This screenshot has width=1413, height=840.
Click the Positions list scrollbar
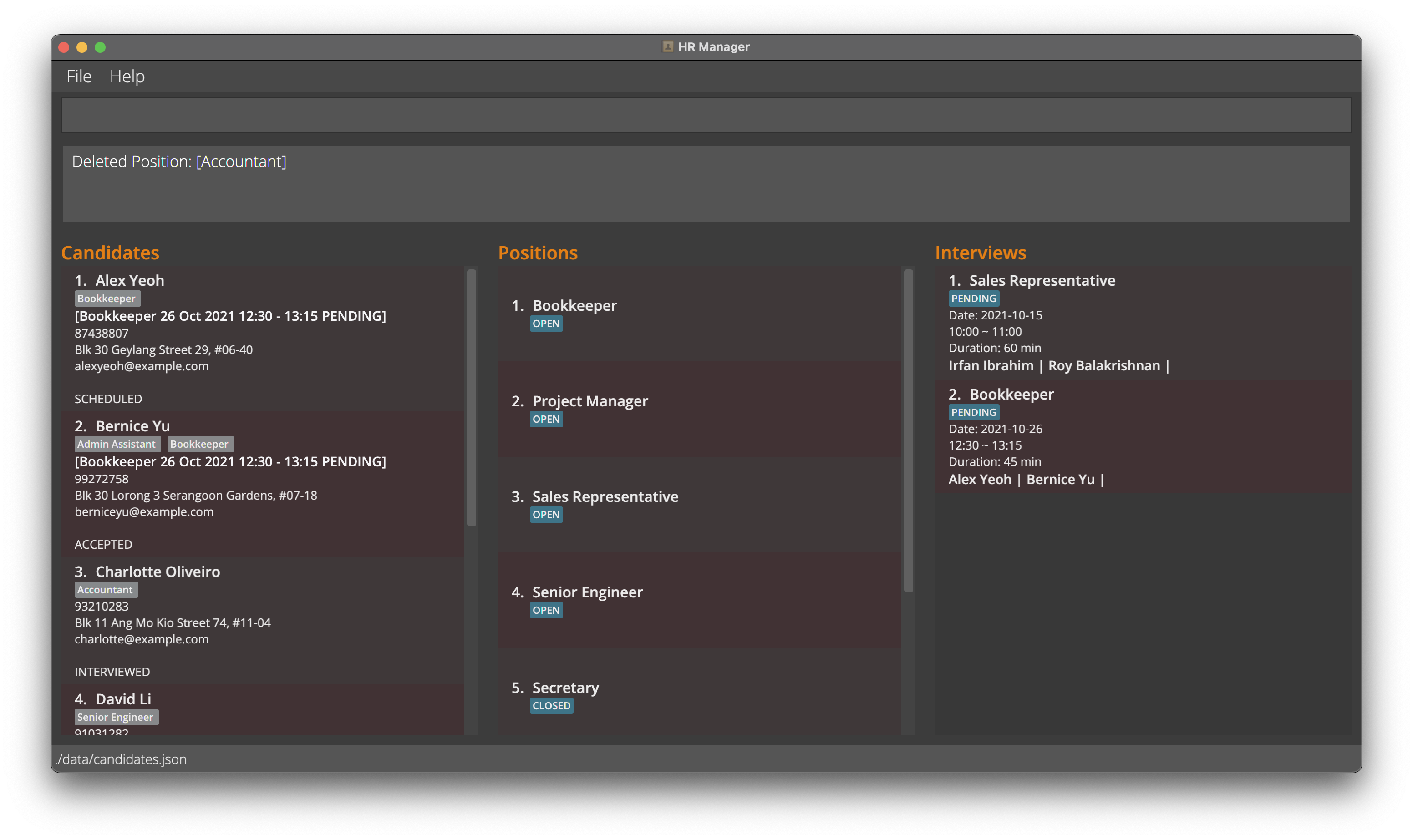908,430
